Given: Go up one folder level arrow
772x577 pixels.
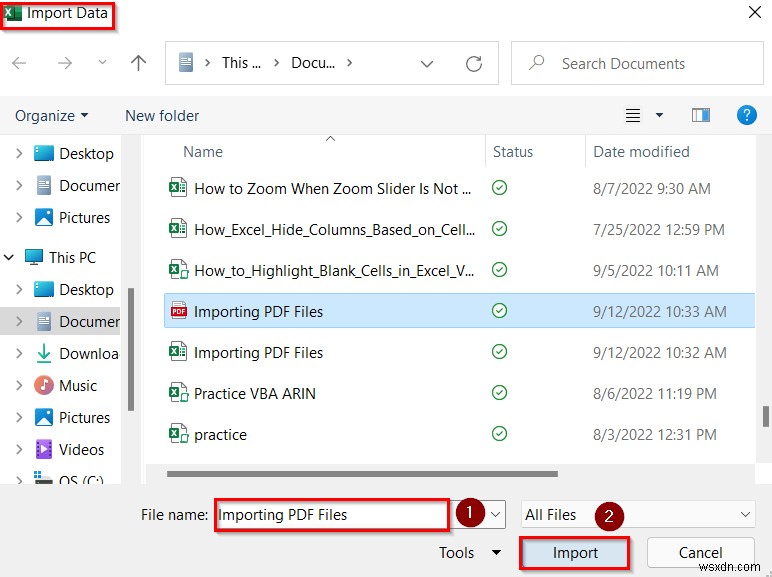Looking at the screenshot, I should (x=138, y=63).
